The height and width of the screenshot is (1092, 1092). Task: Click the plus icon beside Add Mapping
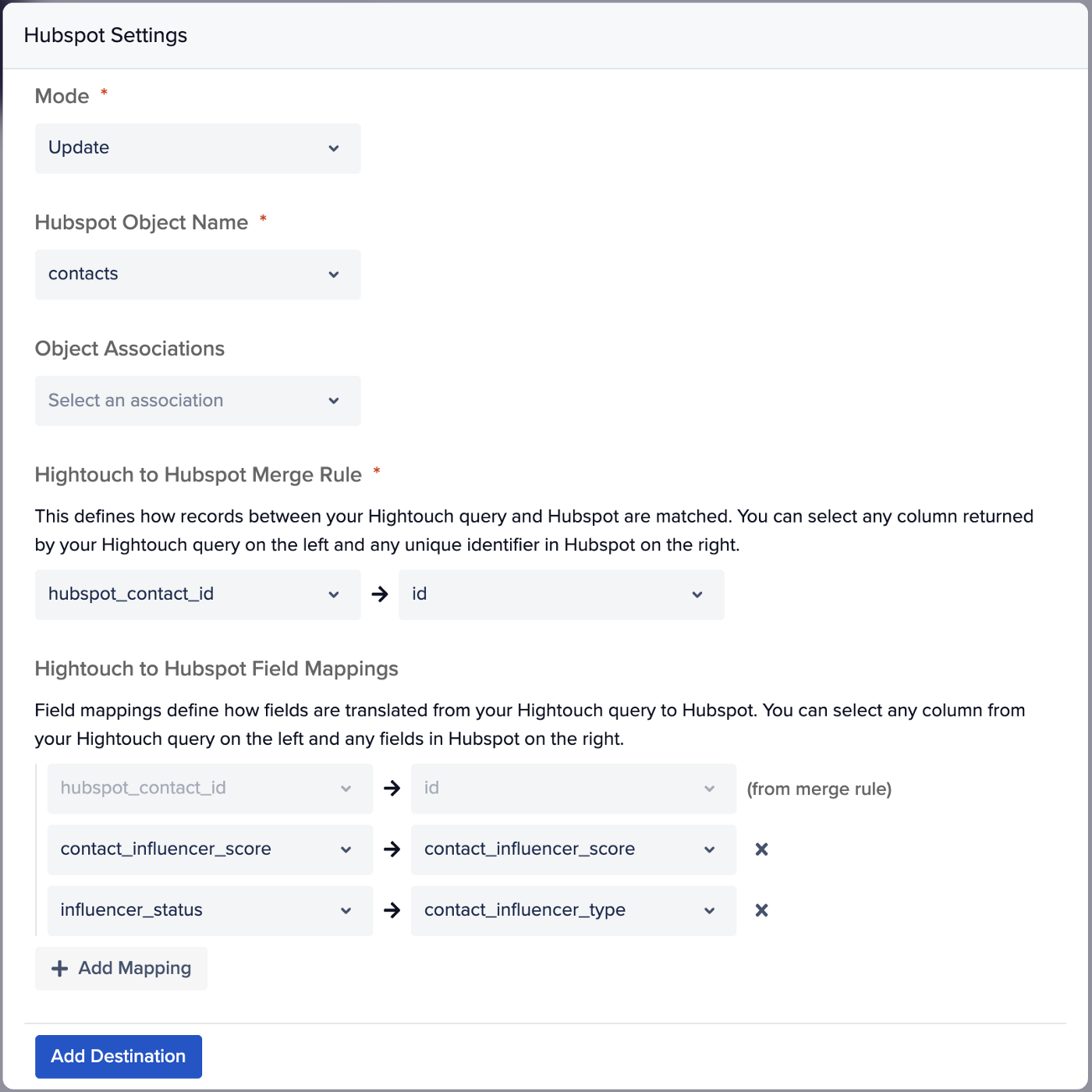[59, 969]
